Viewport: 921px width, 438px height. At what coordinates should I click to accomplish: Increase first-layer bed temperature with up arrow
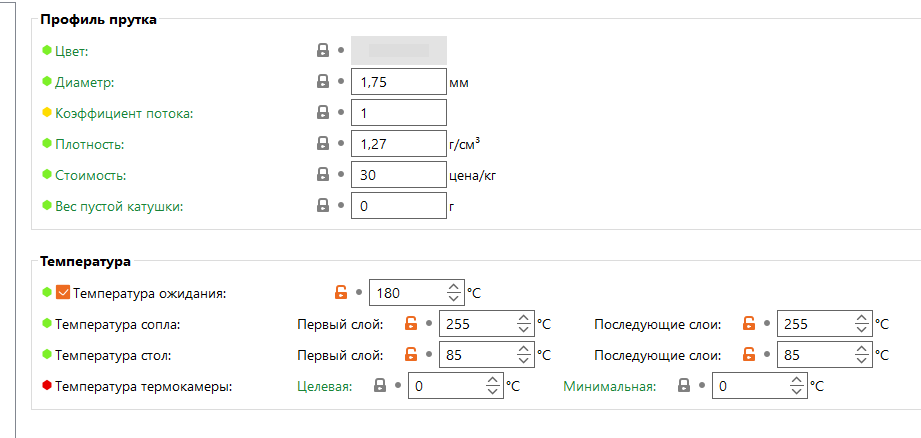coord(523,348)
